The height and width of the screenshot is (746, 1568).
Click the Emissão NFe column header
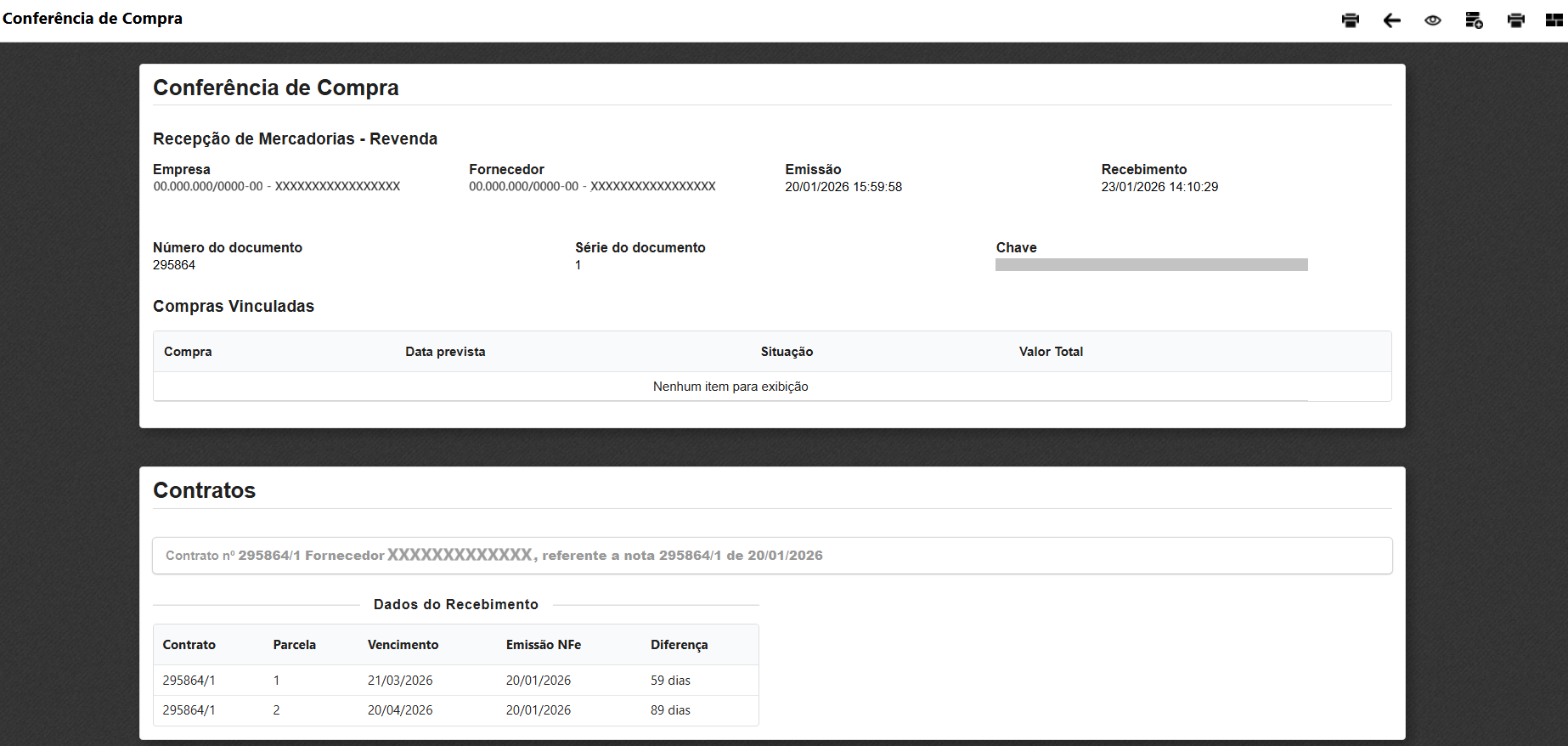click(543, 645)
